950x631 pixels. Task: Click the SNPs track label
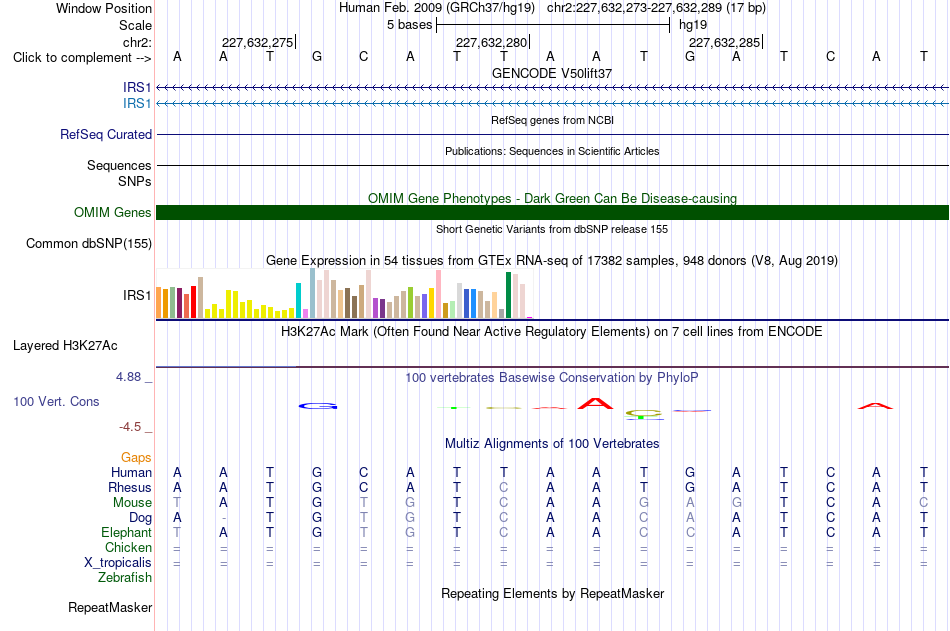(135, 181)
